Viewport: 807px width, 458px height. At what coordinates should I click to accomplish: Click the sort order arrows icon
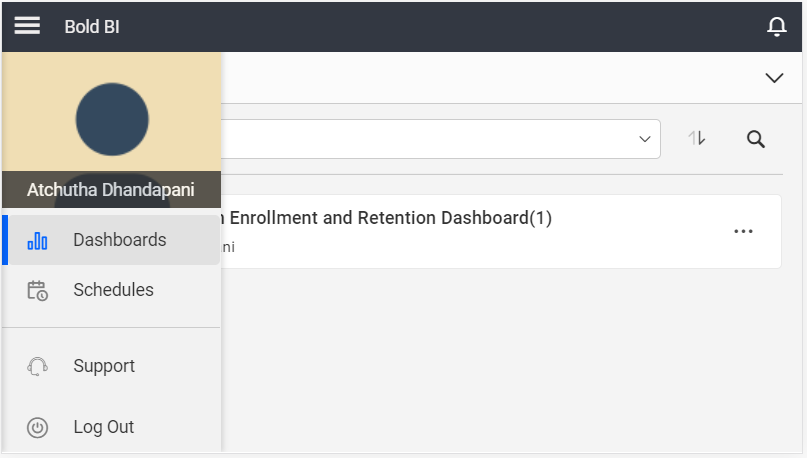(x=697, y=139)
